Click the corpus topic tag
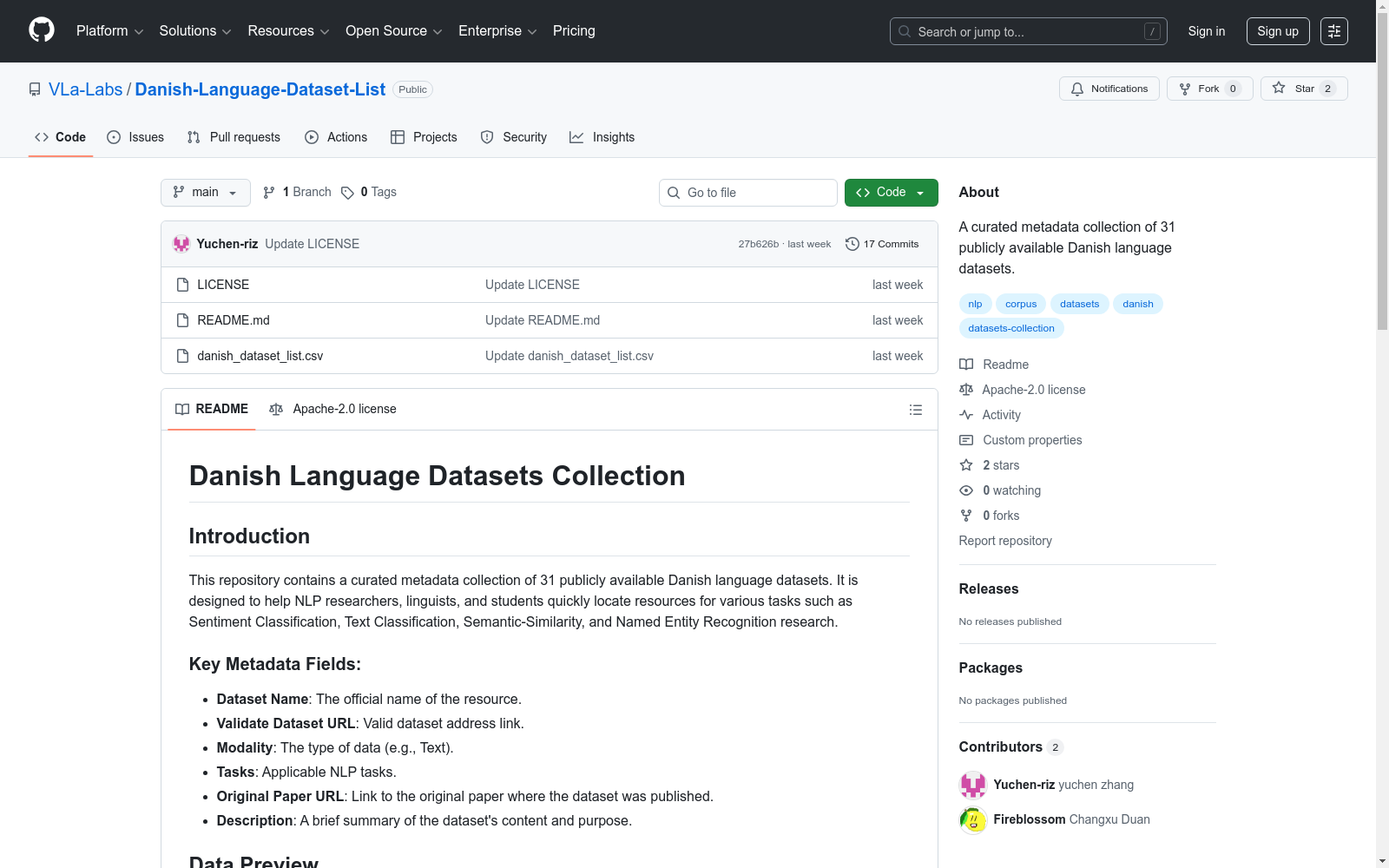 [x=1021, y=304]
